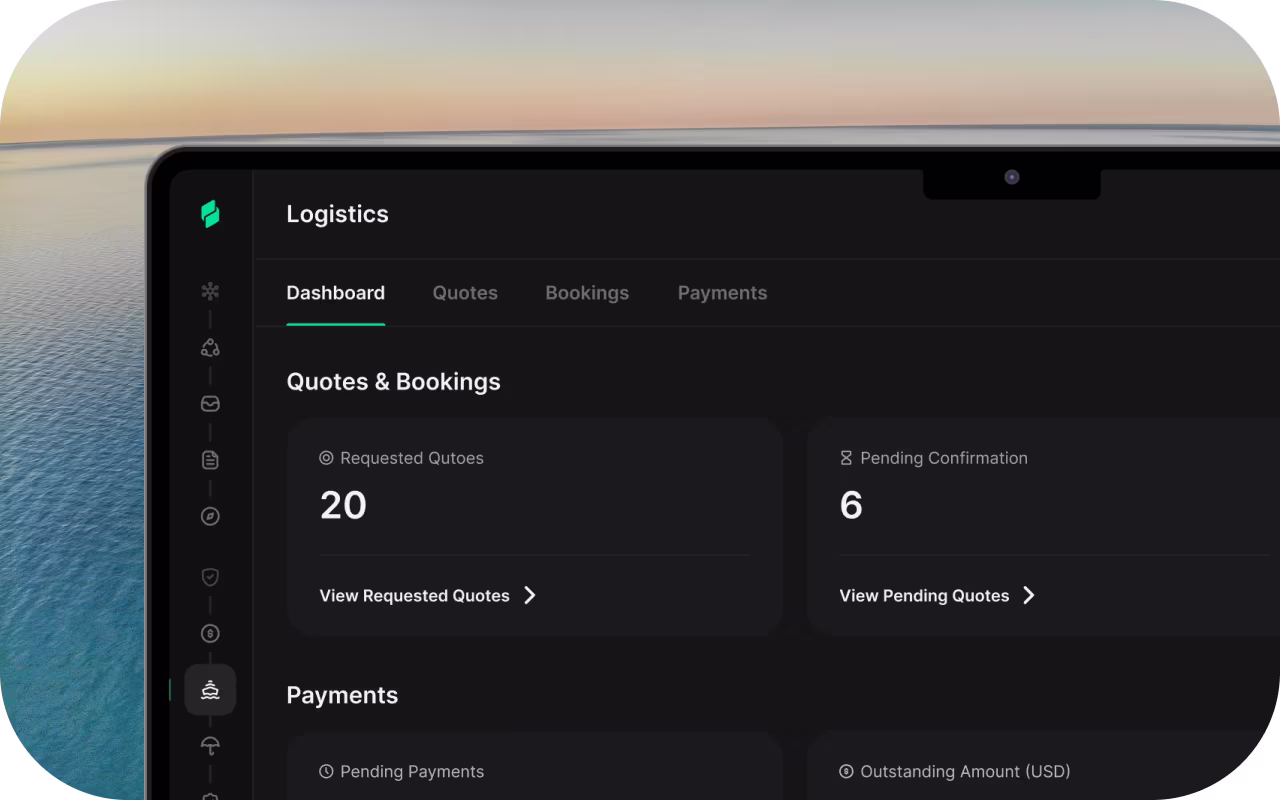This screenshot has width=1280, height=800.
Task: Click the chevron after View Requested Quotes
Action: pos(530,596)
